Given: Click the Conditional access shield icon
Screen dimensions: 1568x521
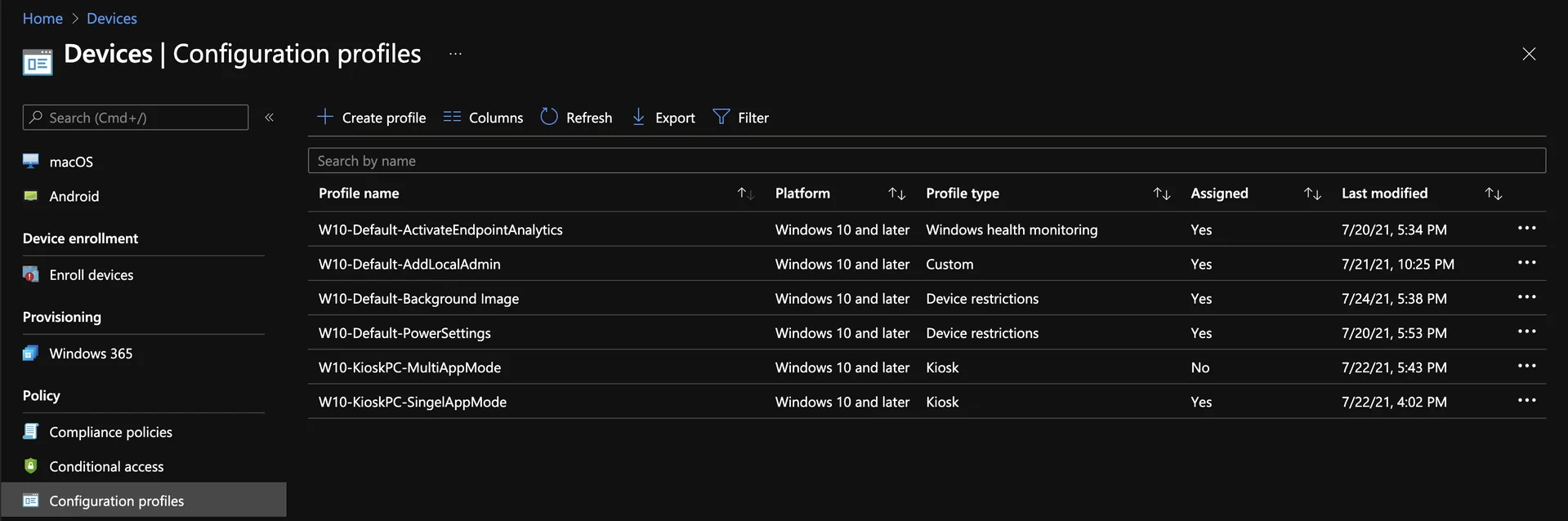Looking at the screenshot, I should 31,465.
